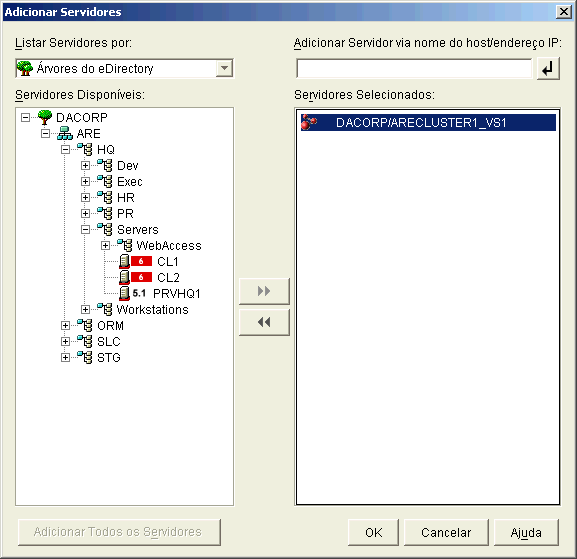This screenshot has width=577, height=559.
Task: Collapse the Servers node
Action: point(85,230)
